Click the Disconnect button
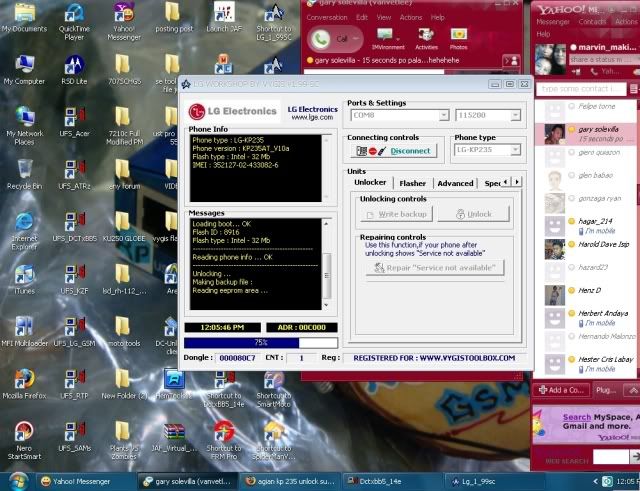 click(394, 151)
